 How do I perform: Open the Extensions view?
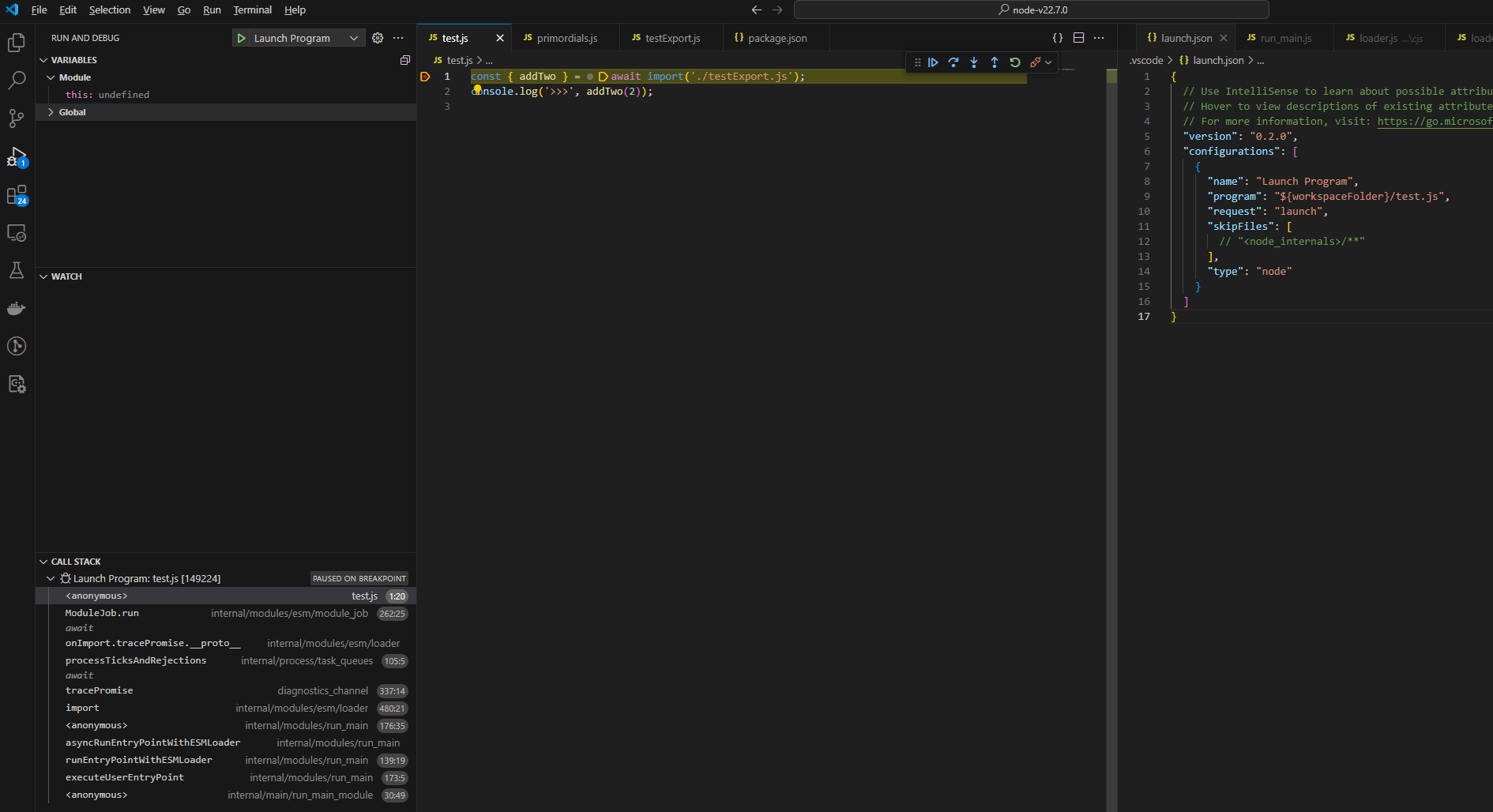(17, 194)
